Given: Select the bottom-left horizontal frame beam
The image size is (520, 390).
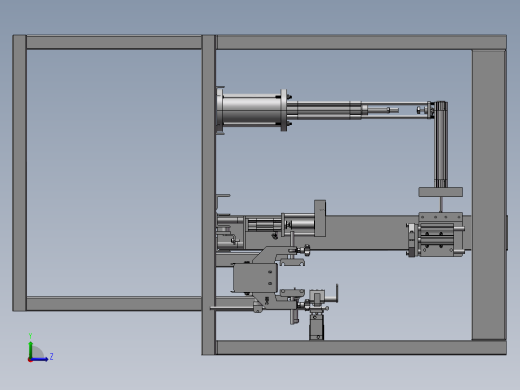Looking at the screenshot, I should coord(114,304).
